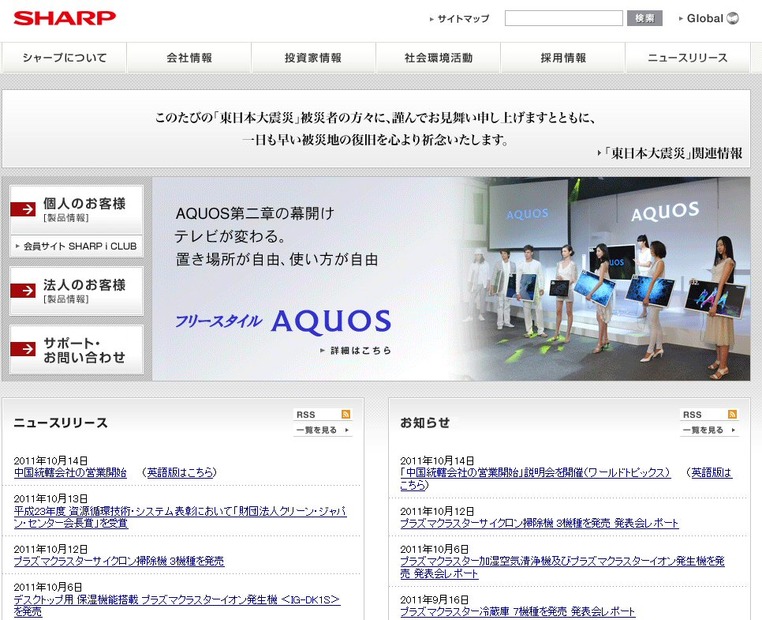Open notice 加湿空気清浄機及びプラズマクラスターイオン発生機 発表会レポート
The width and height of the screenshot is (762, 620).
(x=562, y=567)
